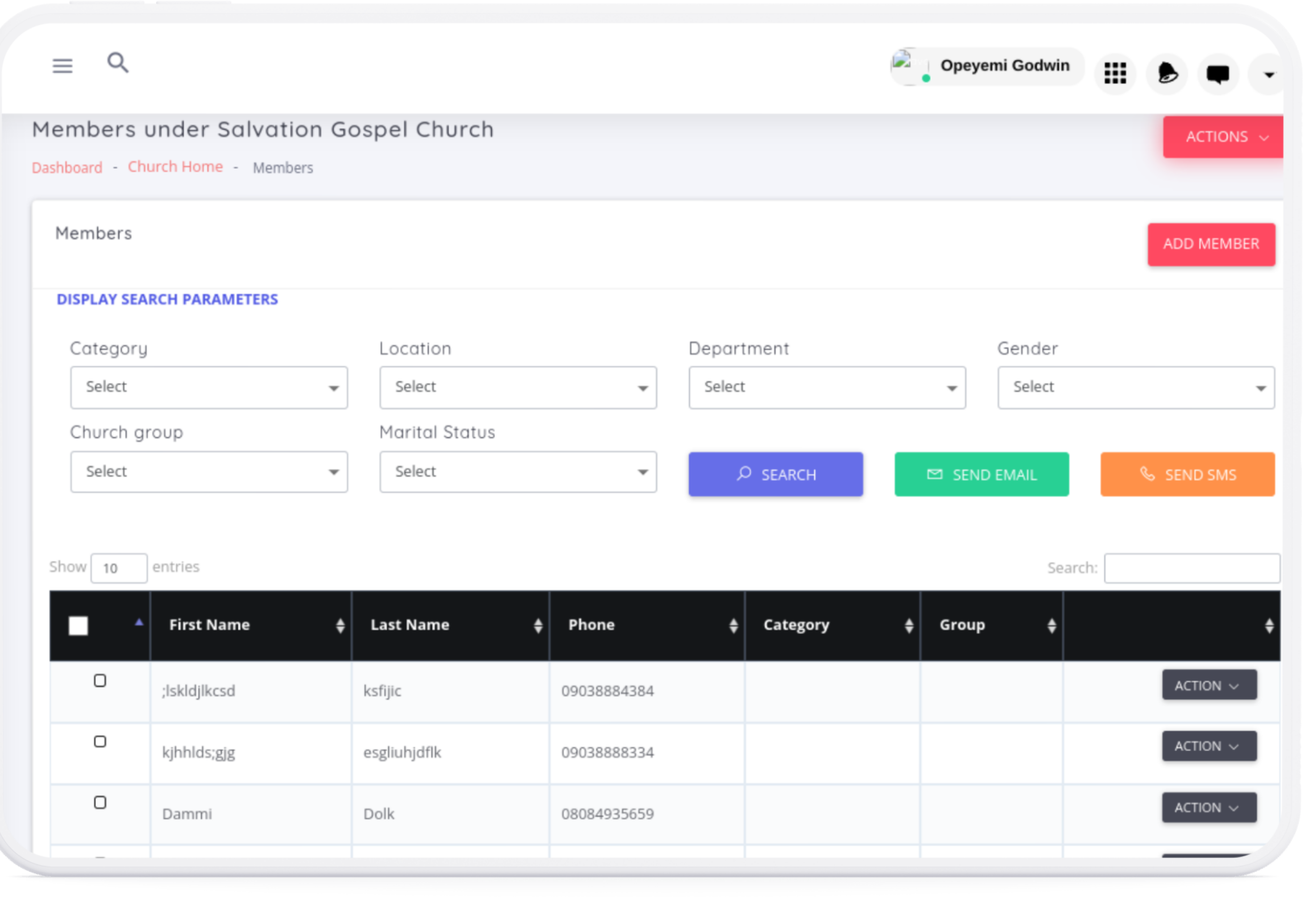Click the magnifier search icon in header

pos(118,62)
